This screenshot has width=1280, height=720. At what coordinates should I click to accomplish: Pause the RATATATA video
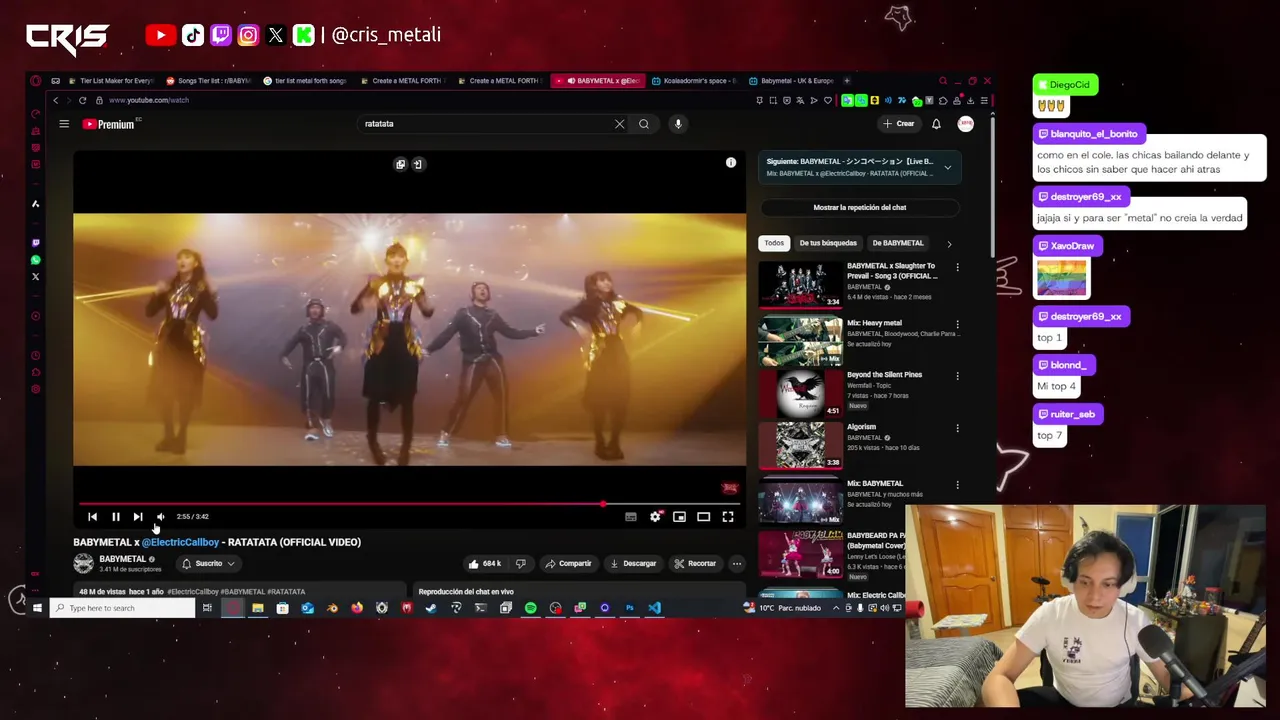click(115, 517)
